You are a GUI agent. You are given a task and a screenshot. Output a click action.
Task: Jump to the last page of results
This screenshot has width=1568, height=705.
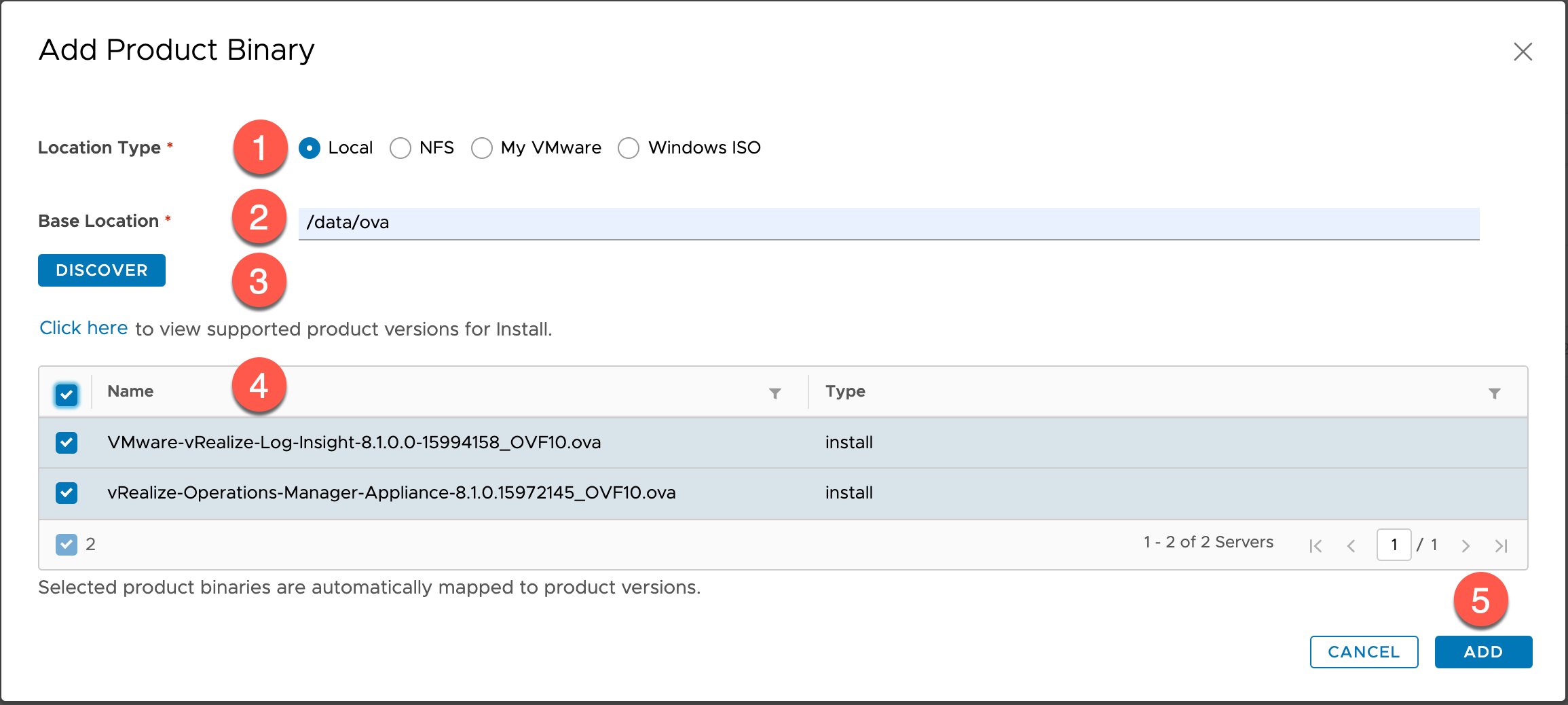[x=1501, y=545]
